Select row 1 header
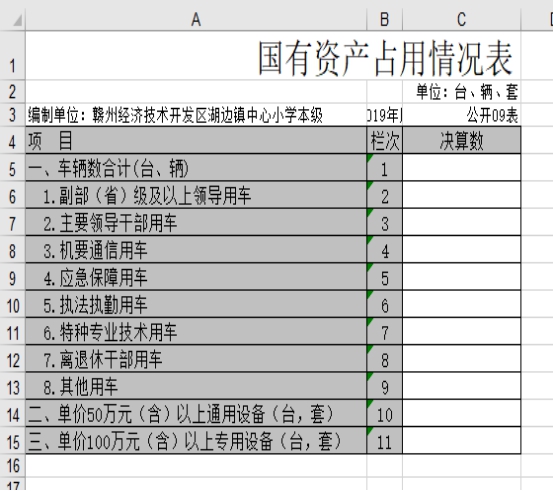This screenshot has width=553, height=491. 13,56
